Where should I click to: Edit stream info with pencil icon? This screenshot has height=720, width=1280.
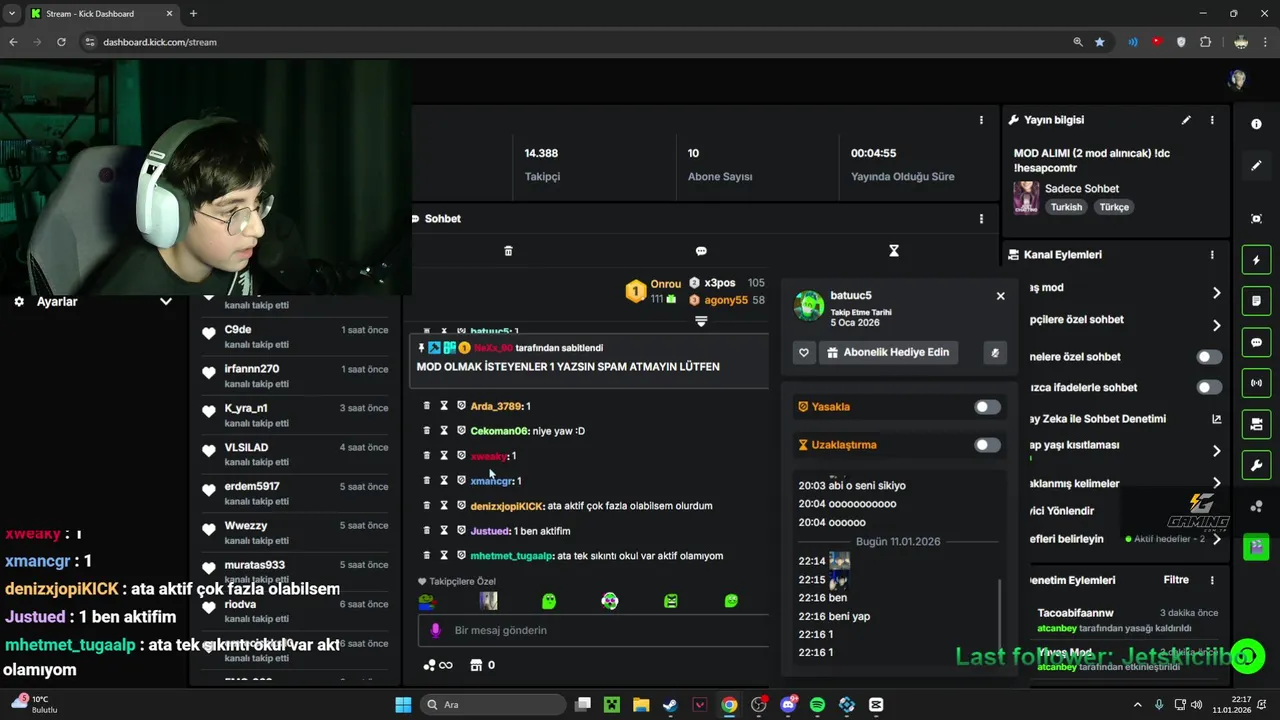pos(1186,120)
